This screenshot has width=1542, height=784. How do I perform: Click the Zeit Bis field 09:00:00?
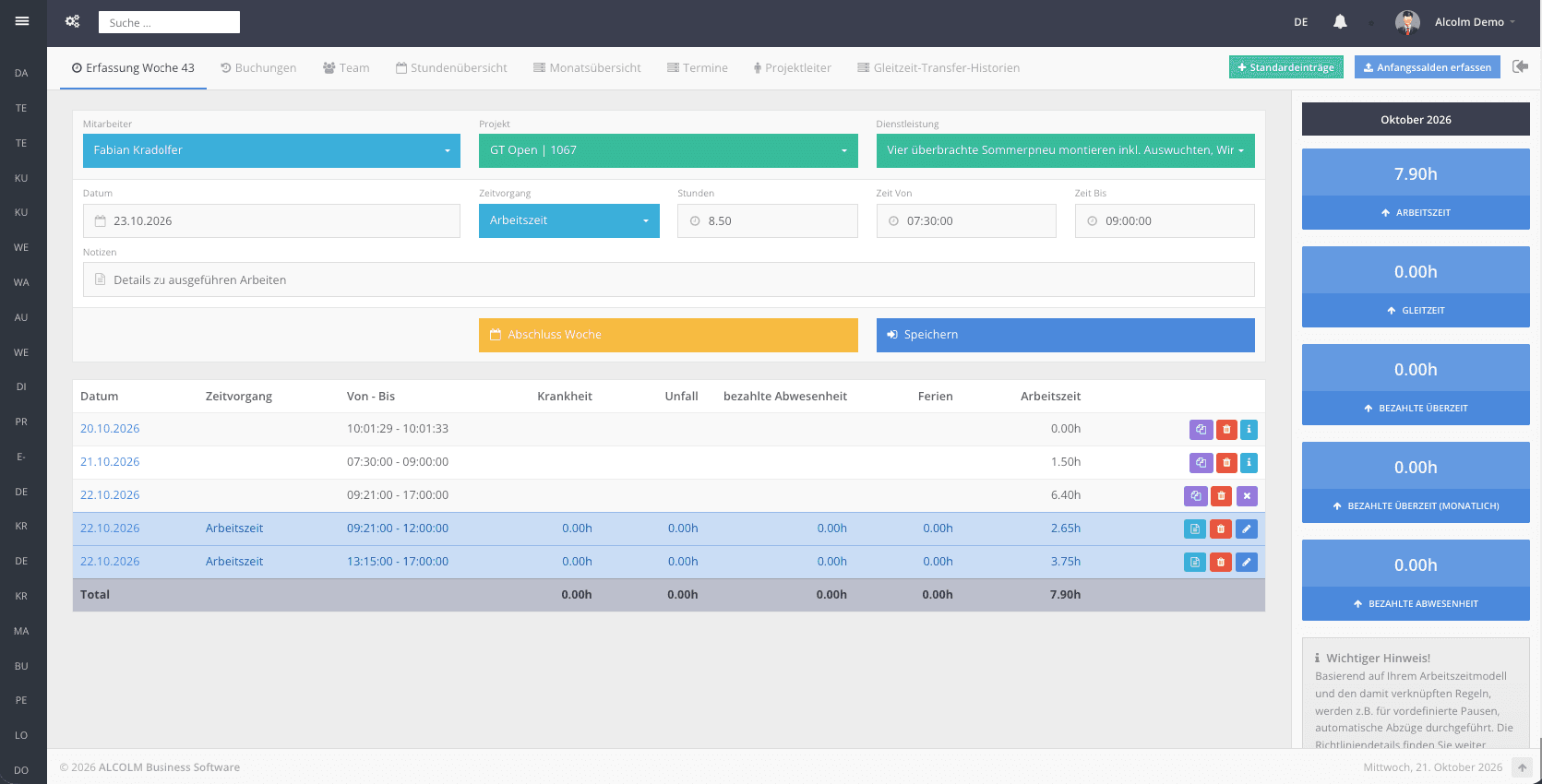pos(1165,221)
